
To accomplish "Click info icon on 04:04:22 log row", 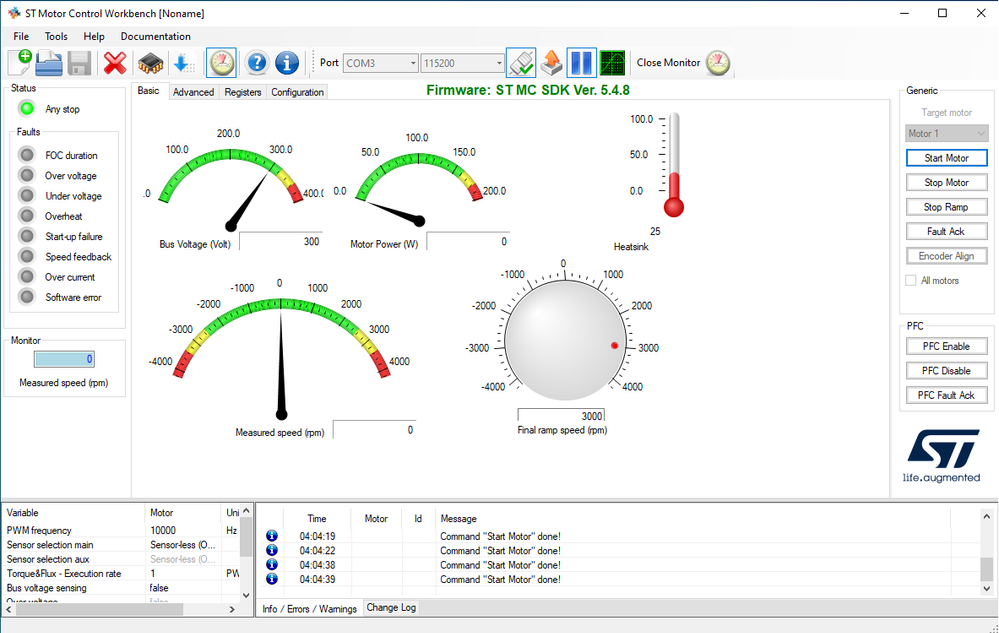I will [x=272, y=550].
